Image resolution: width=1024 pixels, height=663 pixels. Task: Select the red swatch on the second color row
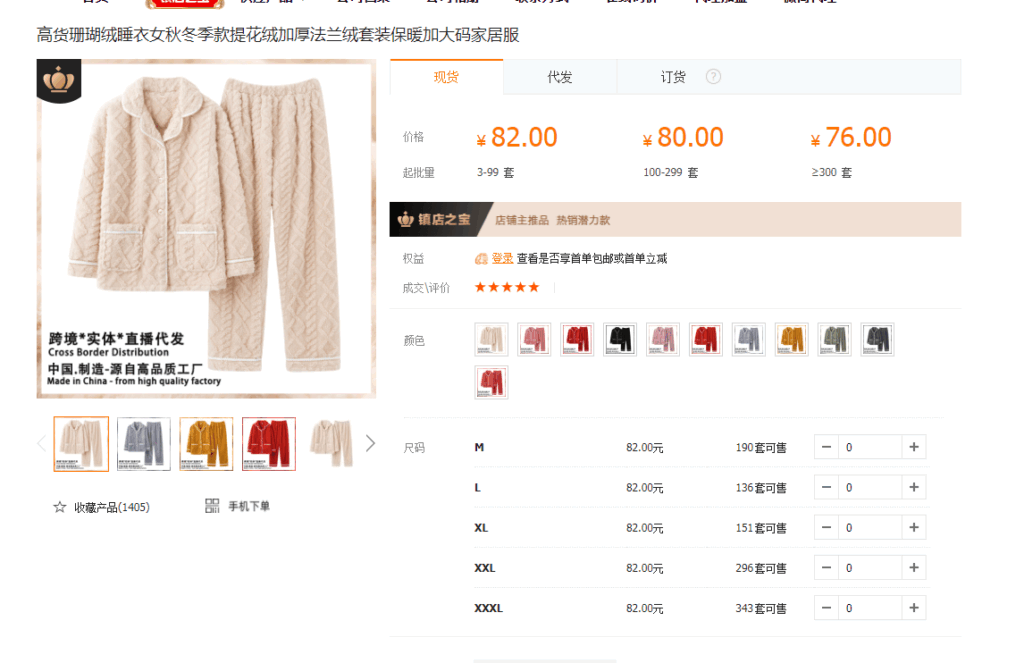[491, 382]
